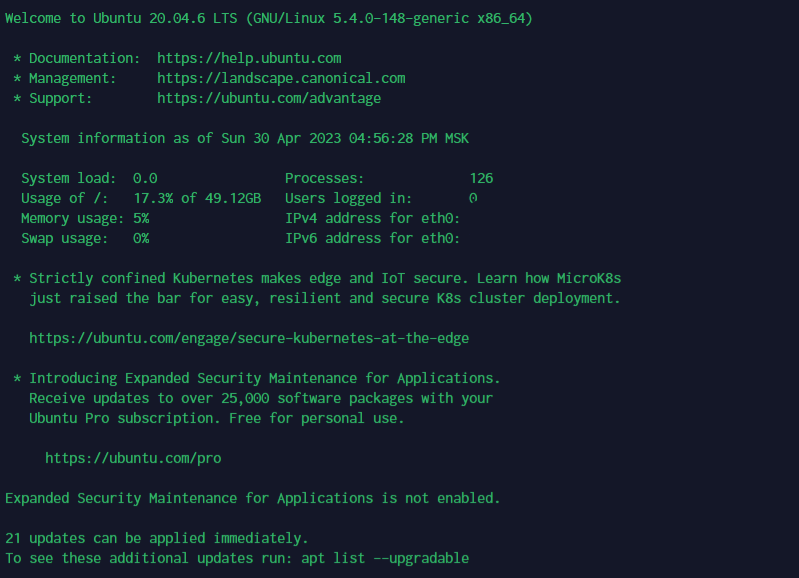
Task: Click the Welcome to Ubuntu 20.04.6 line
Action: coord(269,19)
